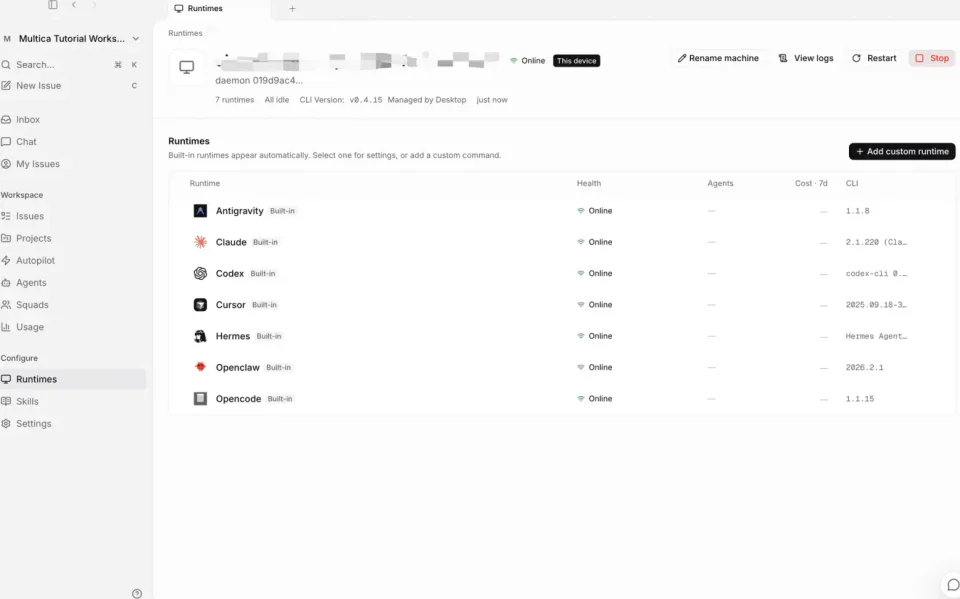The height and width of the screenshot is (599, 960).
Task: Open the help question mark icon
Action: 137,593
